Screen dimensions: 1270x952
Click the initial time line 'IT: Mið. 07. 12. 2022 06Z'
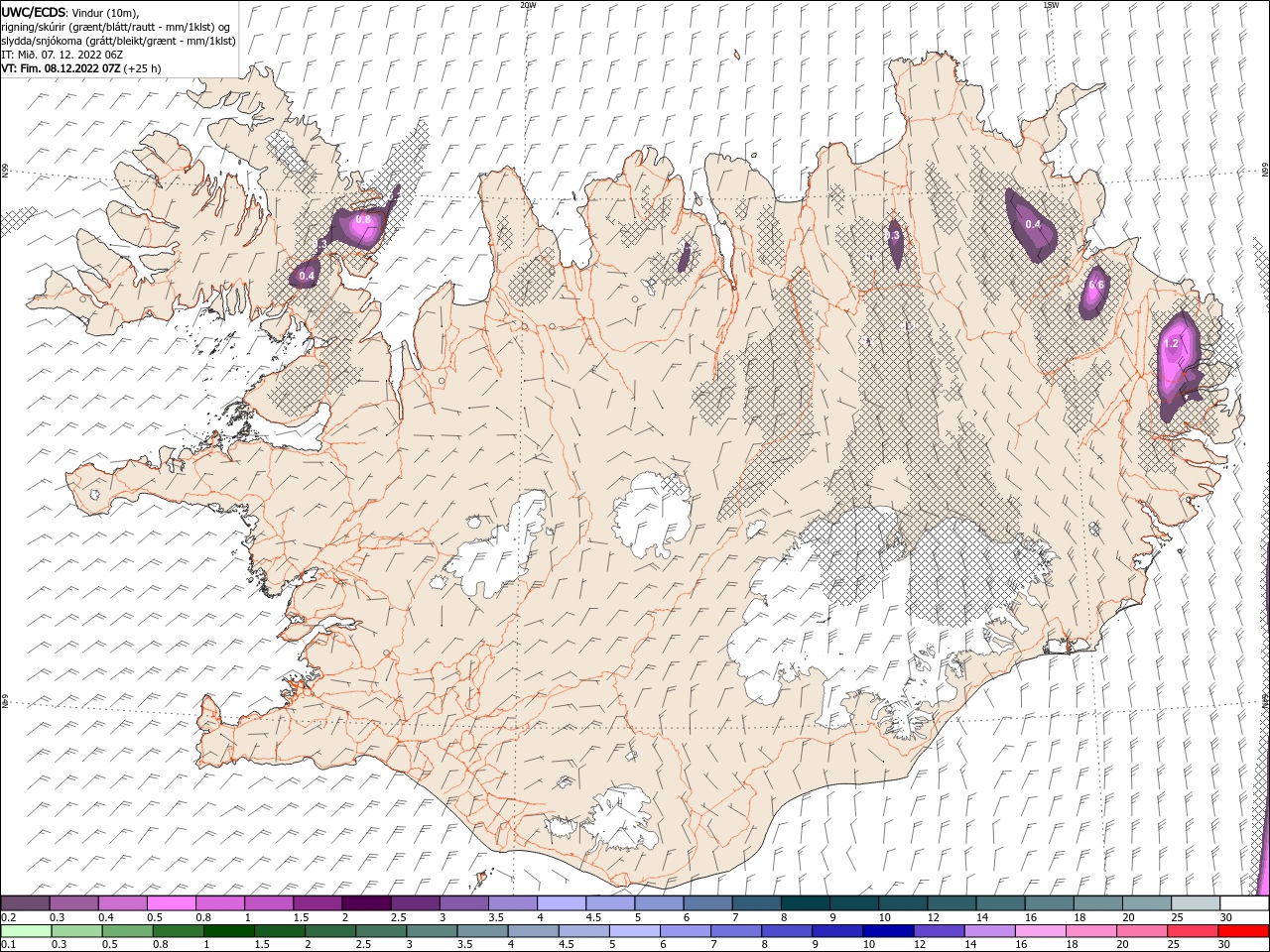[62, 55]
